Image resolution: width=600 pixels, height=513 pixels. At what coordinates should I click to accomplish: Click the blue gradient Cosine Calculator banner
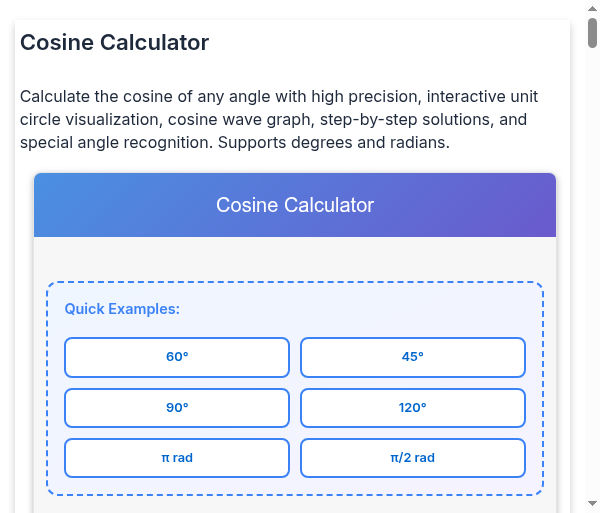pos(295,205)
